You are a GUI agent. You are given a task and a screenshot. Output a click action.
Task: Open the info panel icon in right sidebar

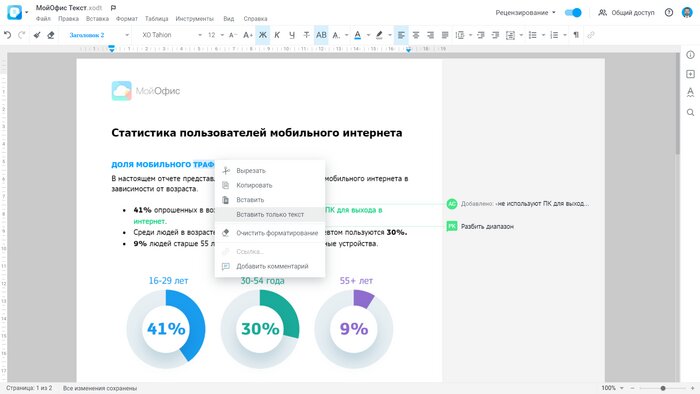690,55
